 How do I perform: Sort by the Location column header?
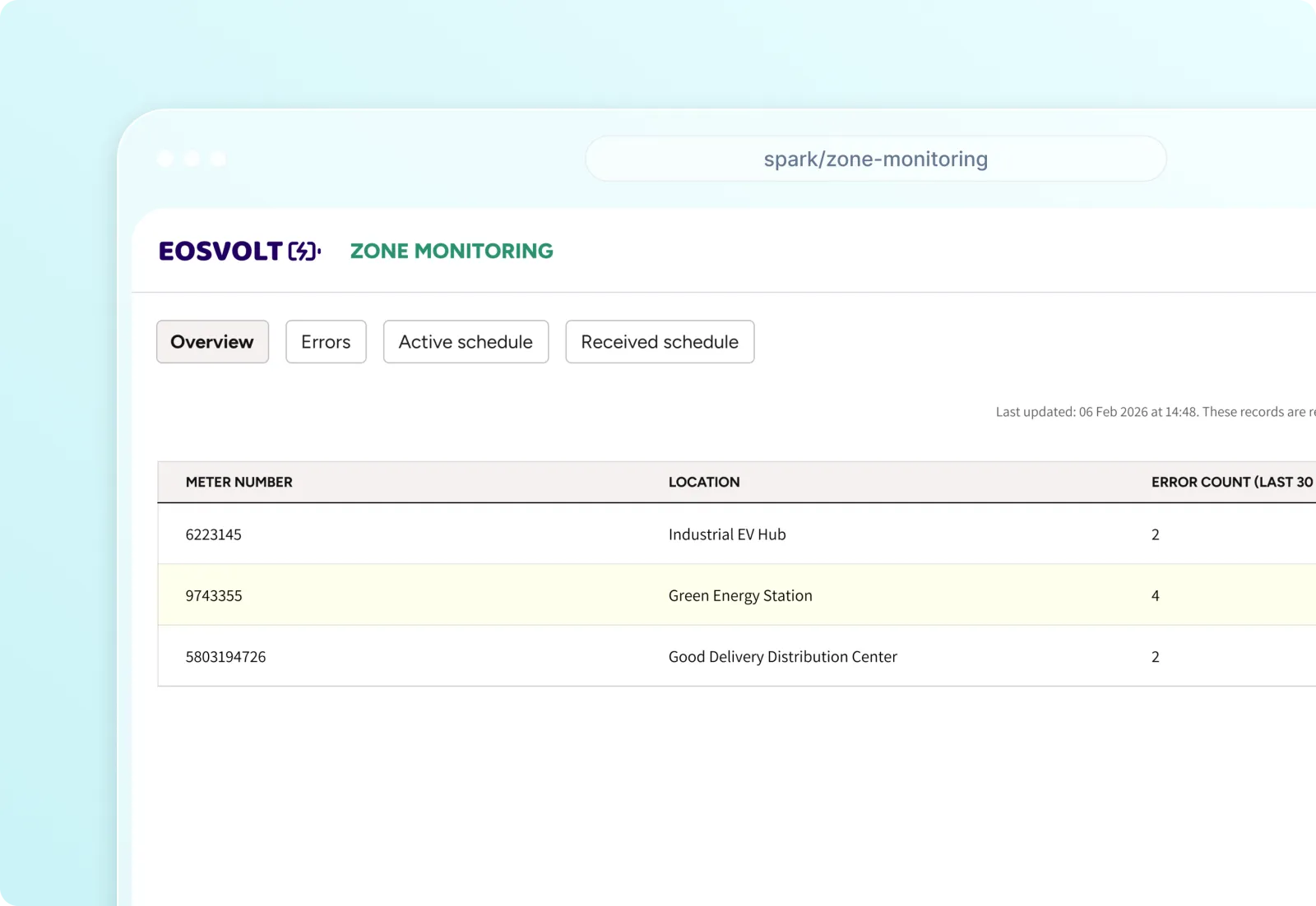coord(704,482)
